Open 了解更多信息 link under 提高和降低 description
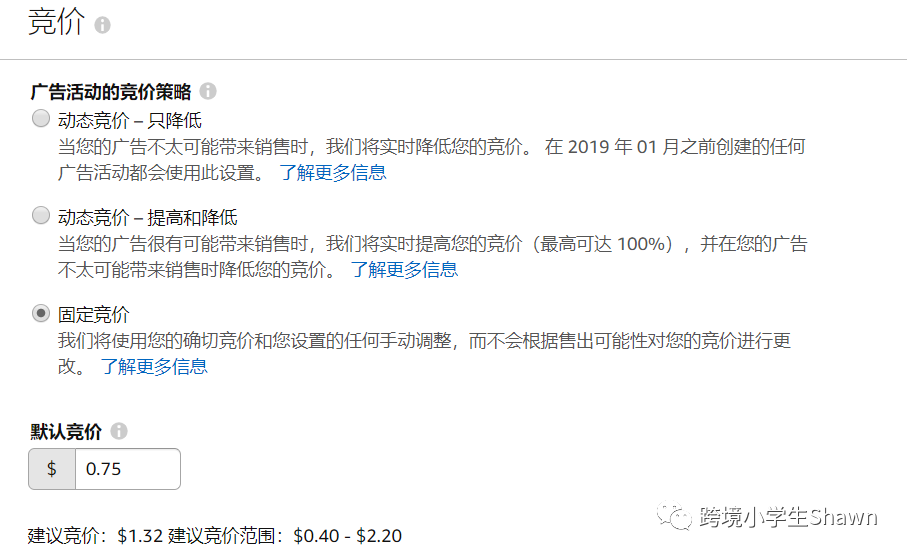 click(404, 269)
